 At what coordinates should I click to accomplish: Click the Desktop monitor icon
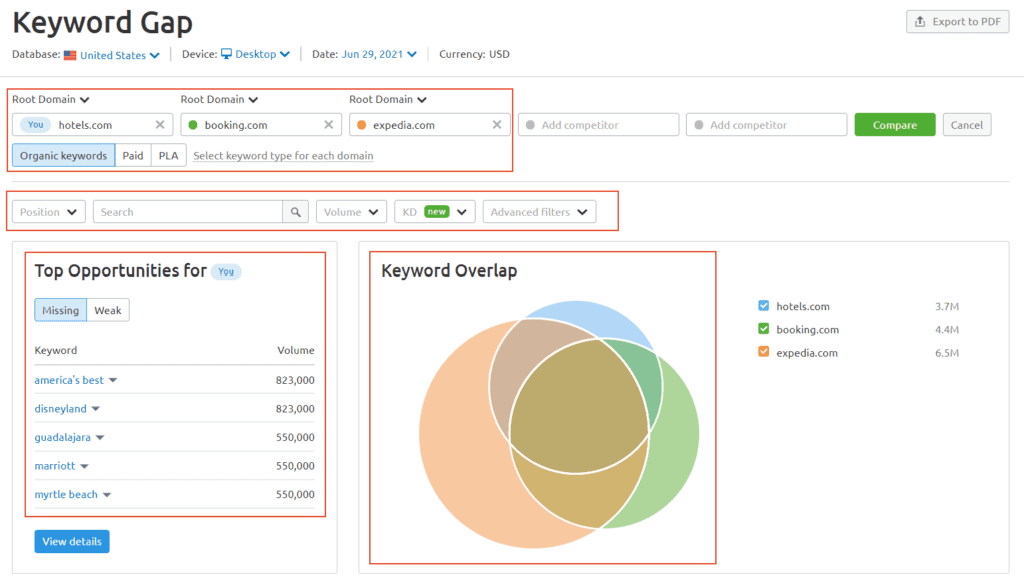226,54
